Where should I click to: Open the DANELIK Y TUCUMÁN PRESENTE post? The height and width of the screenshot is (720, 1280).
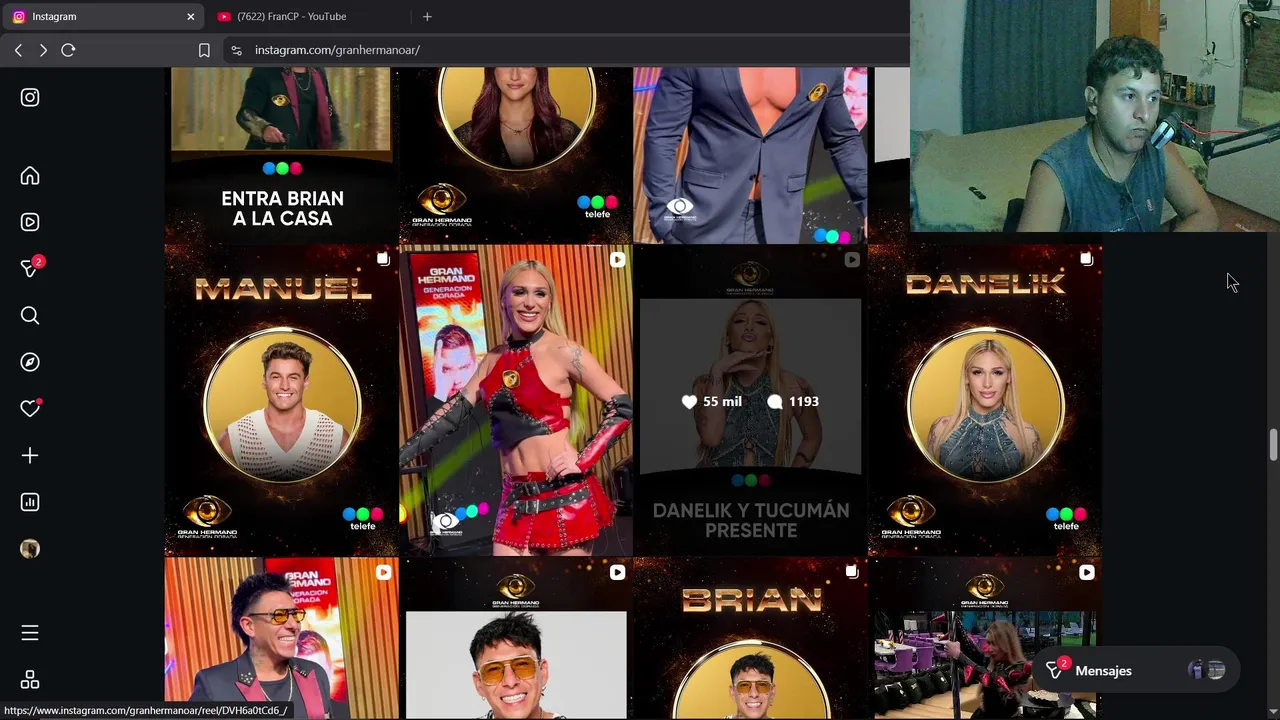pos(750,400)
